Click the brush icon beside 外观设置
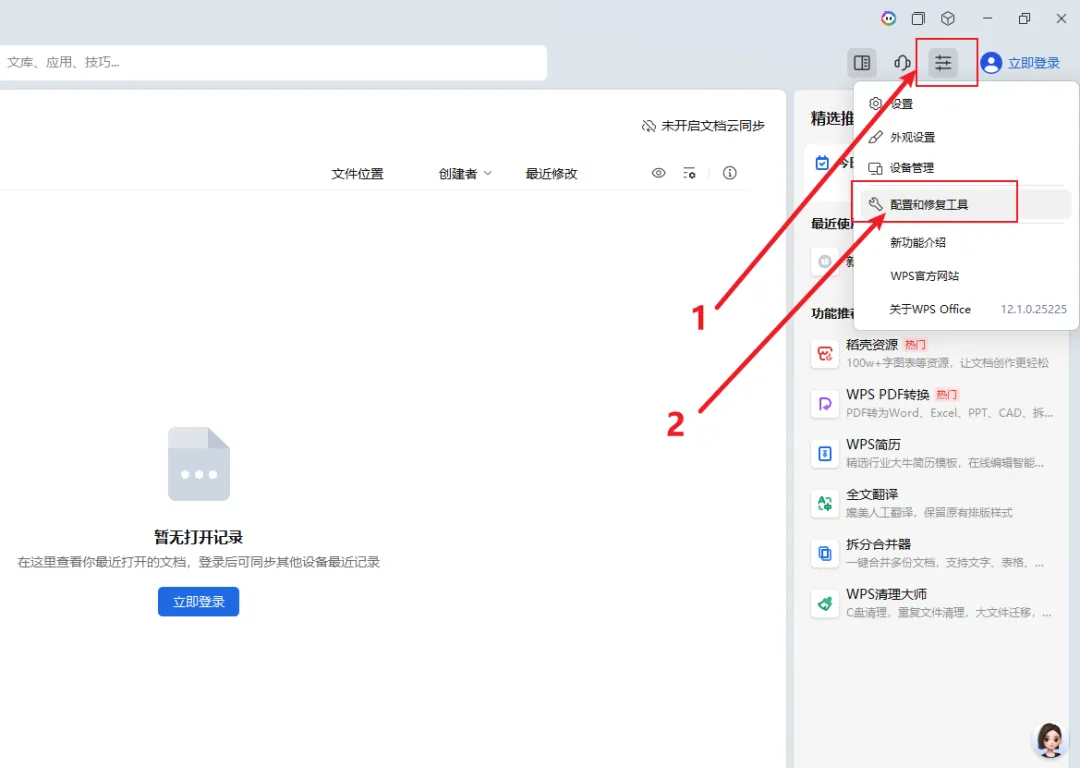This screenshot has width=1080, height=768. pyautogui.click(x=875, y=137)
